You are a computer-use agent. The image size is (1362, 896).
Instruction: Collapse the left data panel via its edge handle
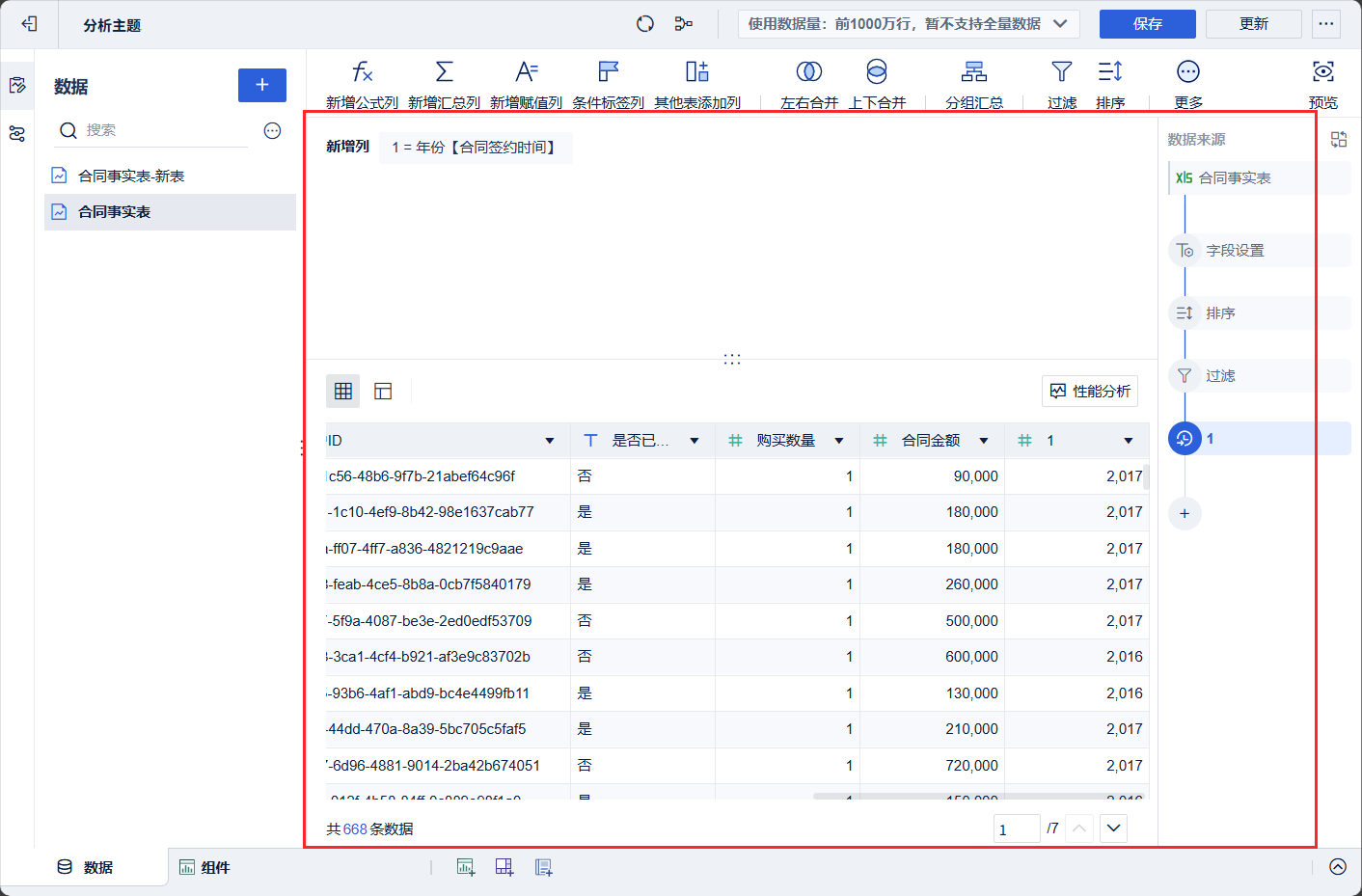[x=302, y=448]
